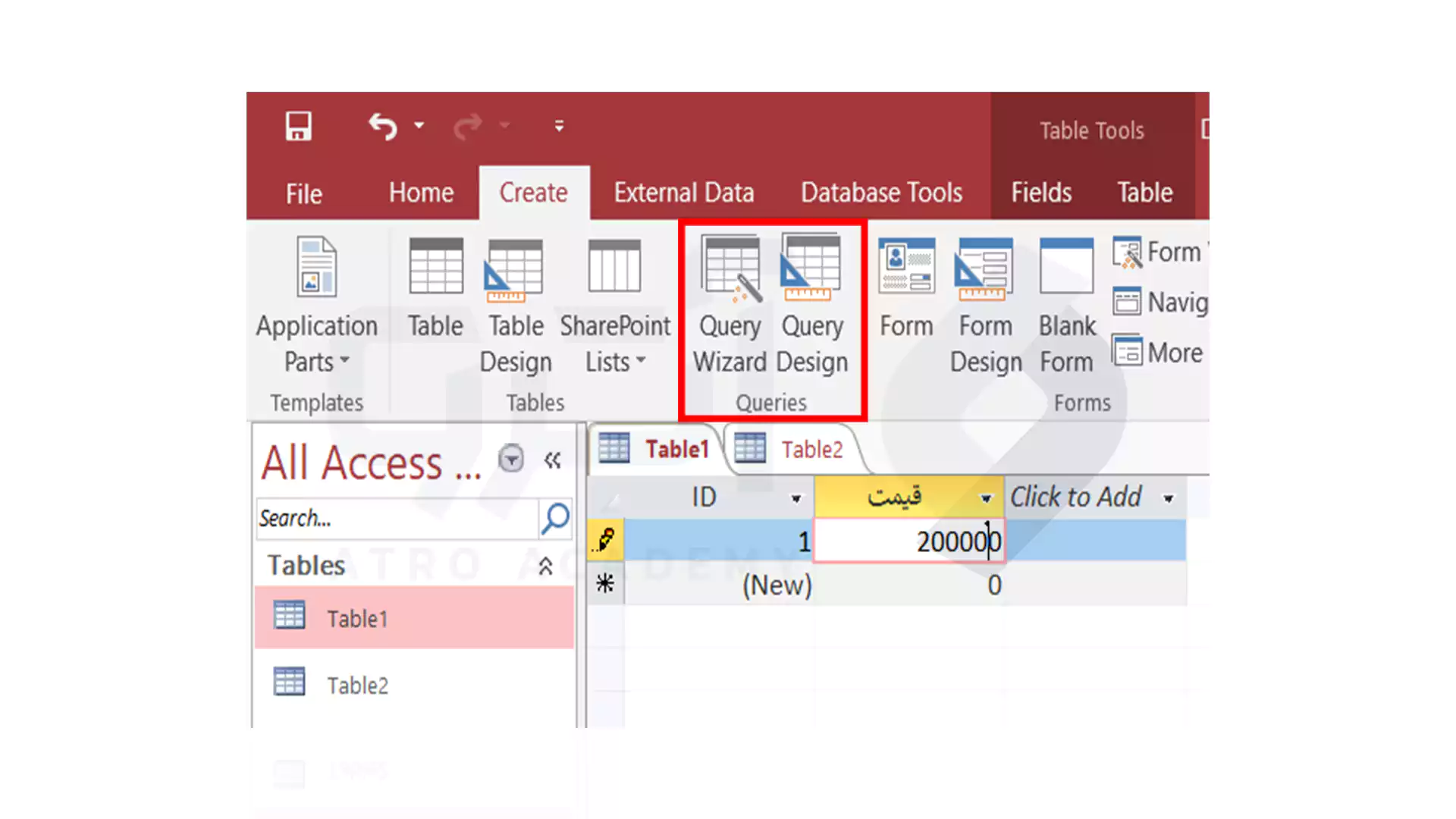
Task: Switch to the Home ribbon tab
Action: click(421, 193)
